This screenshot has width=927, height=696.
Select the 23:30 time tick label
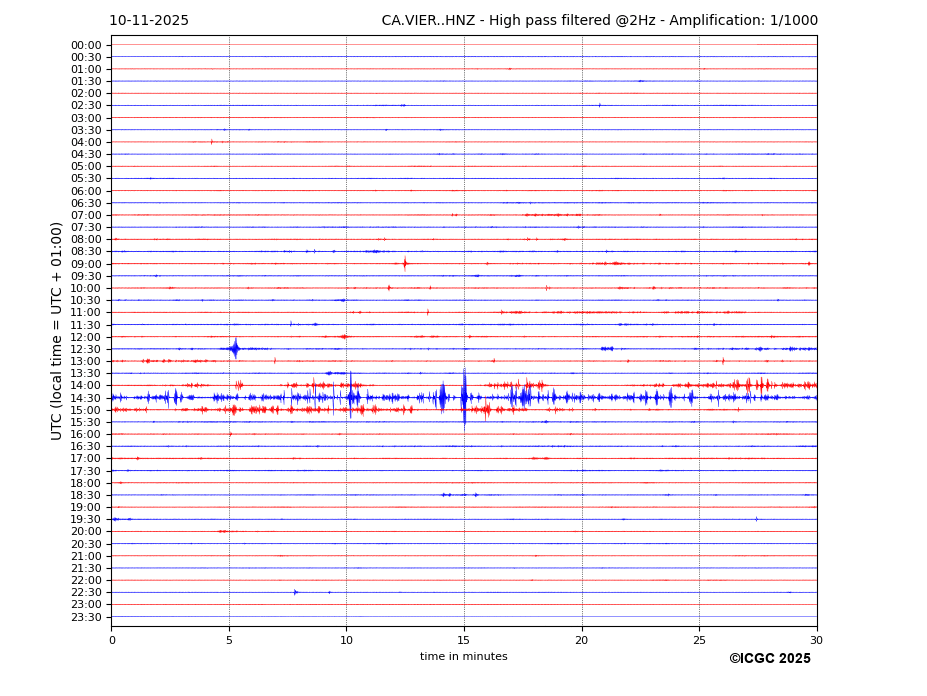86,617
